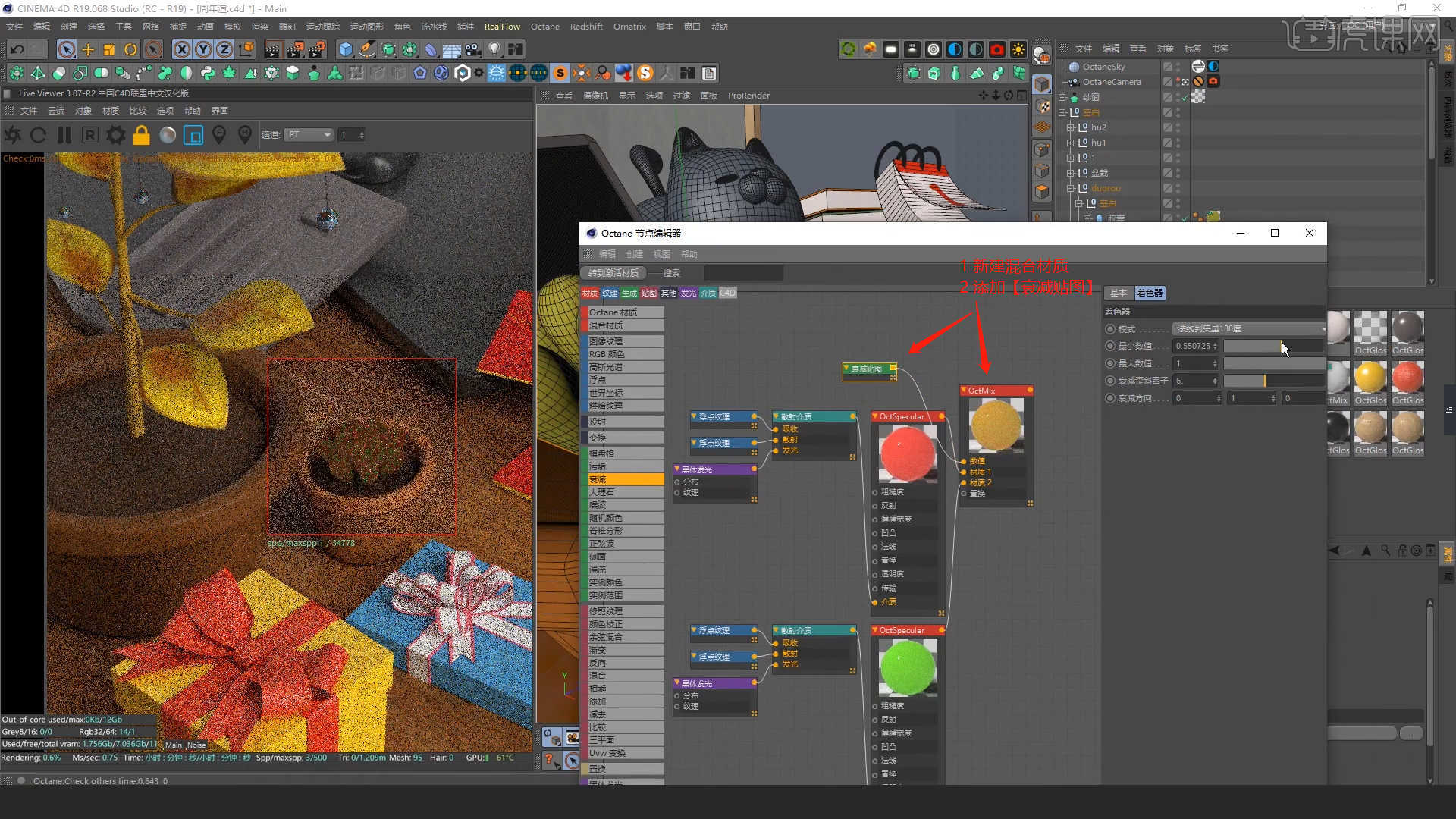Toggle the render region icon in Live Viewer
1456x819 pixels.
[x=193, y=136]
